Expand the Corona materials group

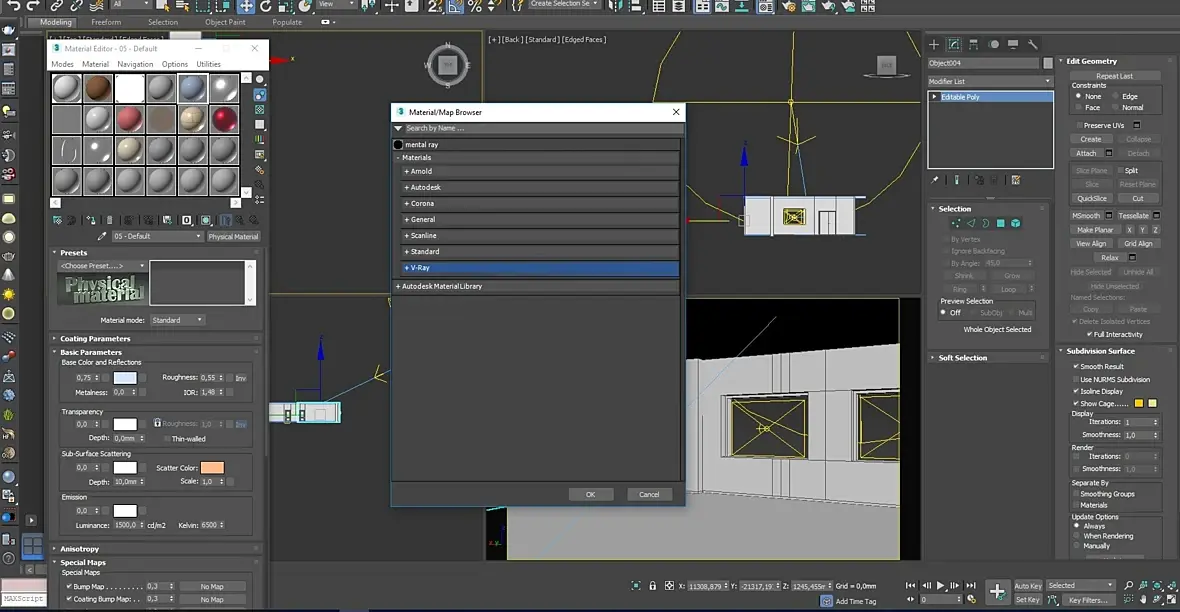(x=420, y=204)
